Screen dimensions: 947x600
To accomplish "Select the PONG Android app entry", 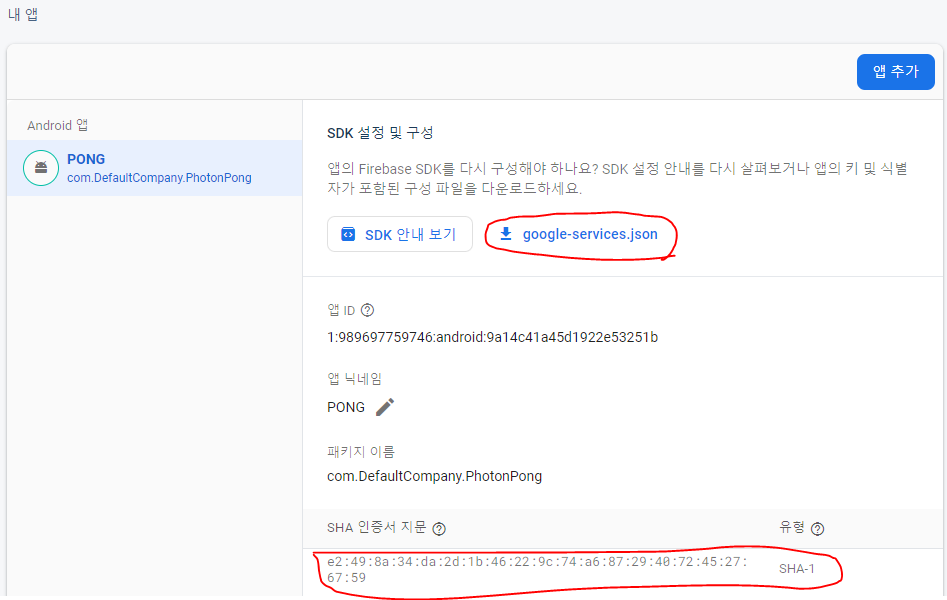I will [x=155, y=168].
